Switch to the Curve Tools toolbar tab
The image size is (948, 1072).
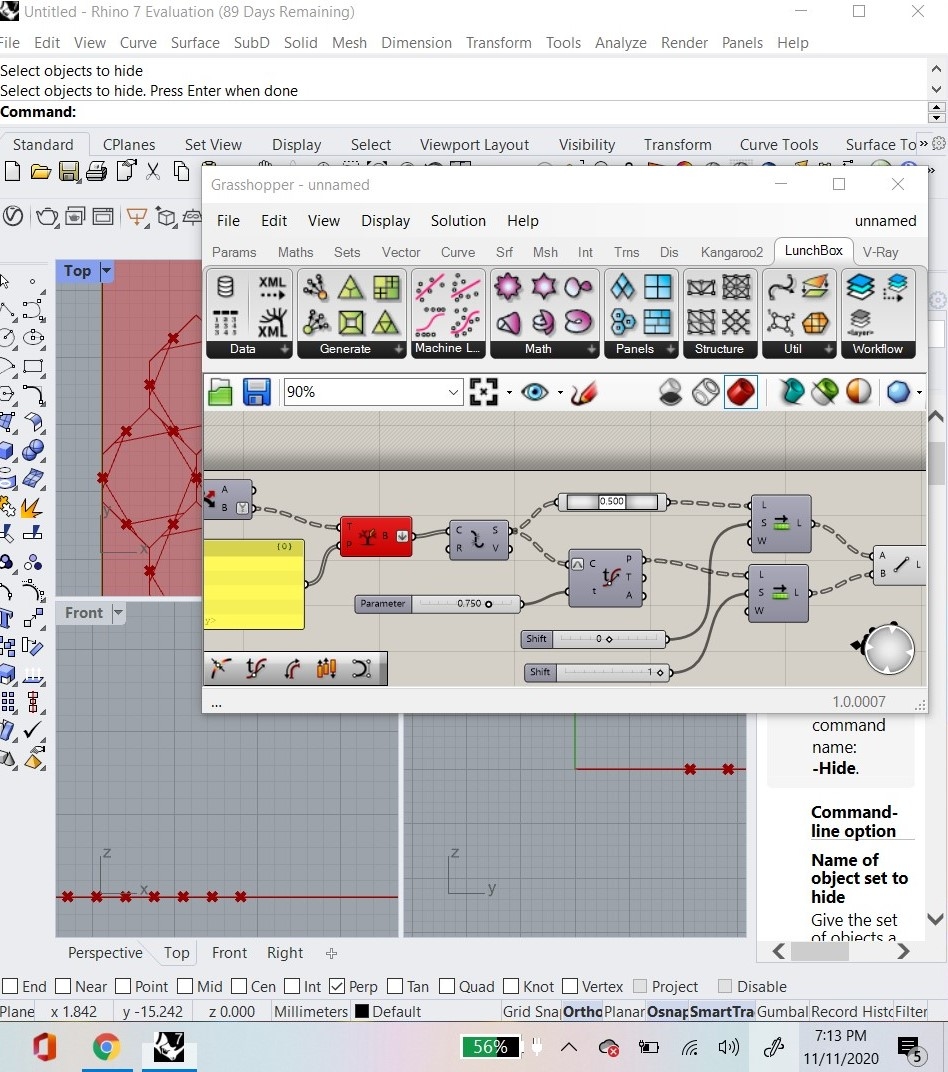[x=778, y=144]
